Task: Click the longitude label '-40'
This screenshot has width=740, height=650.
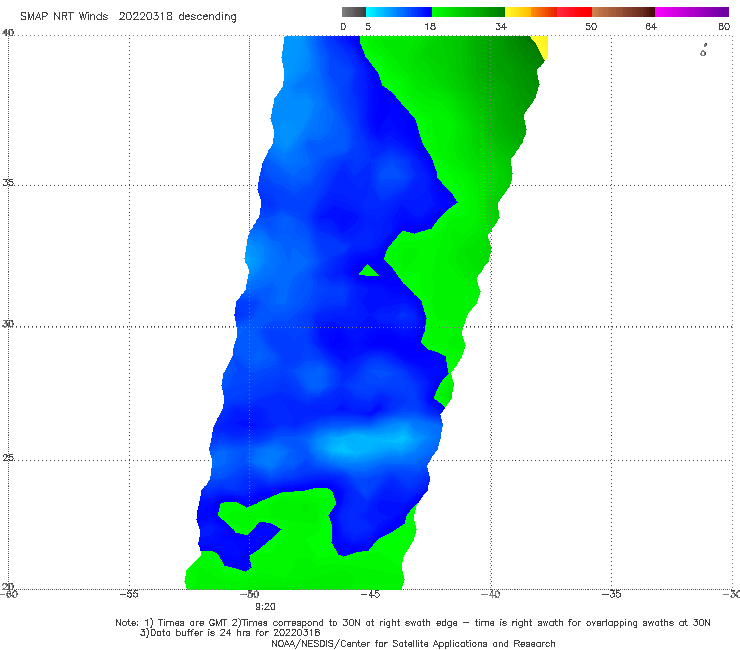Action: pos(491,594)
